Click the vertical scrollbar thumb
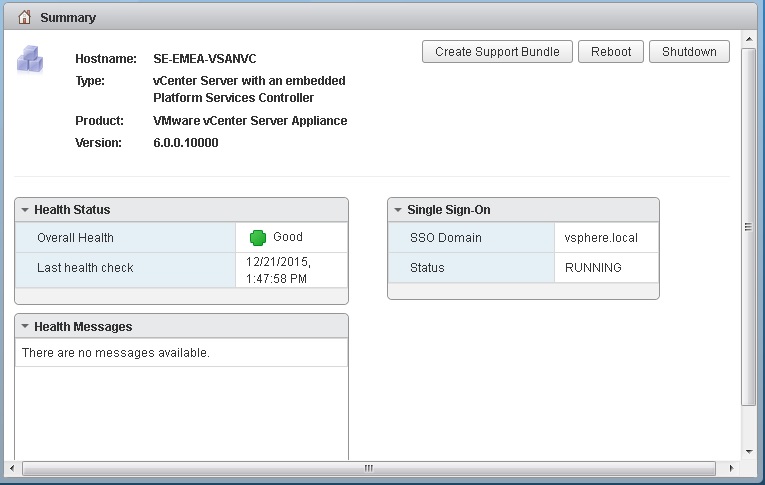Screen dimensions: 765x485 tap(748, 227)
